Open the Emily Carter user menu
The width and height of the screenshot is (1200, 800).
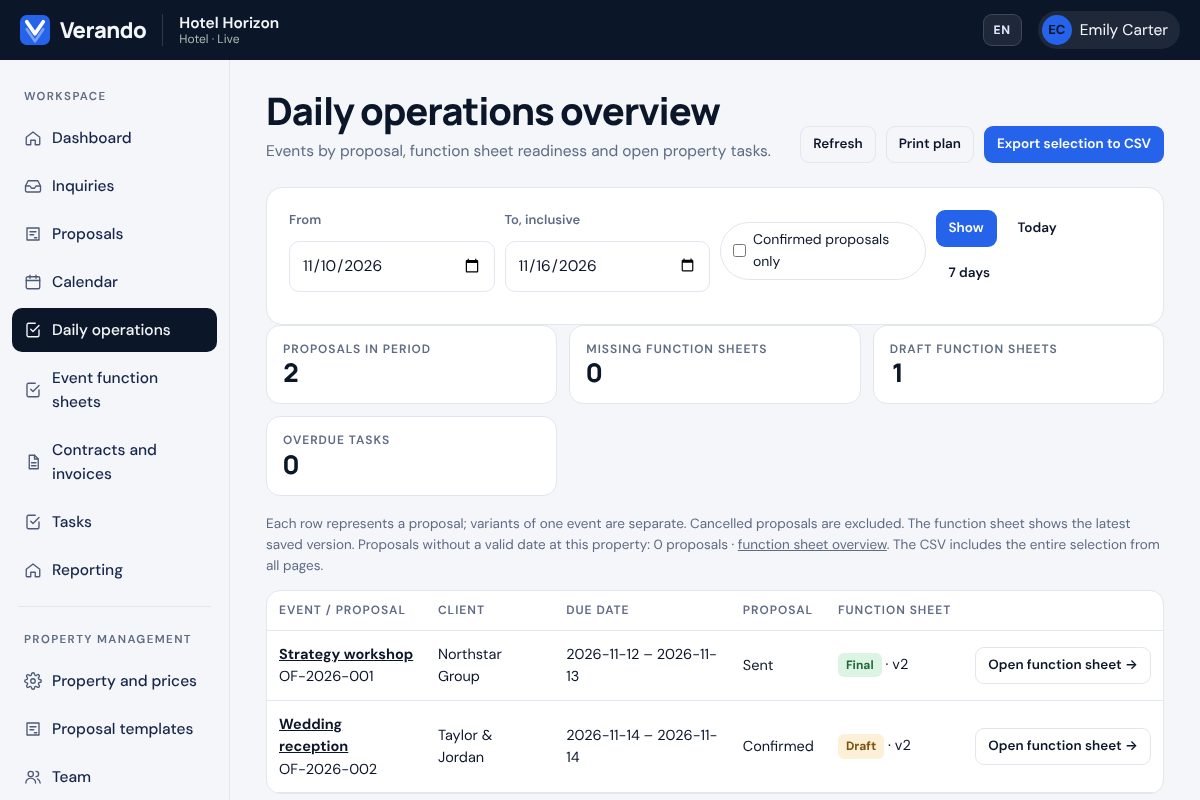[x=1109, y=30]
